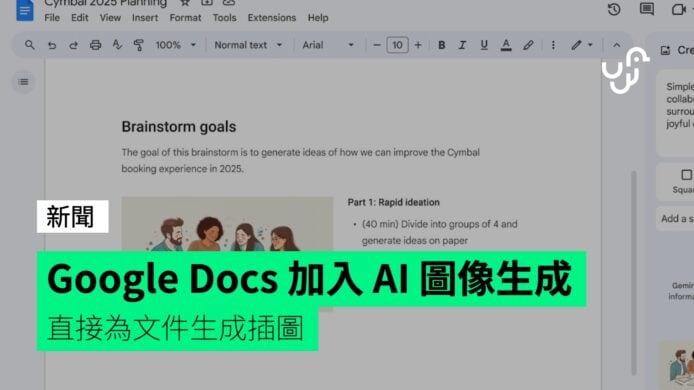Image resolution: width=694 pixels, height=390 pixels.
Task: Undo the last action
Action: 52,45
